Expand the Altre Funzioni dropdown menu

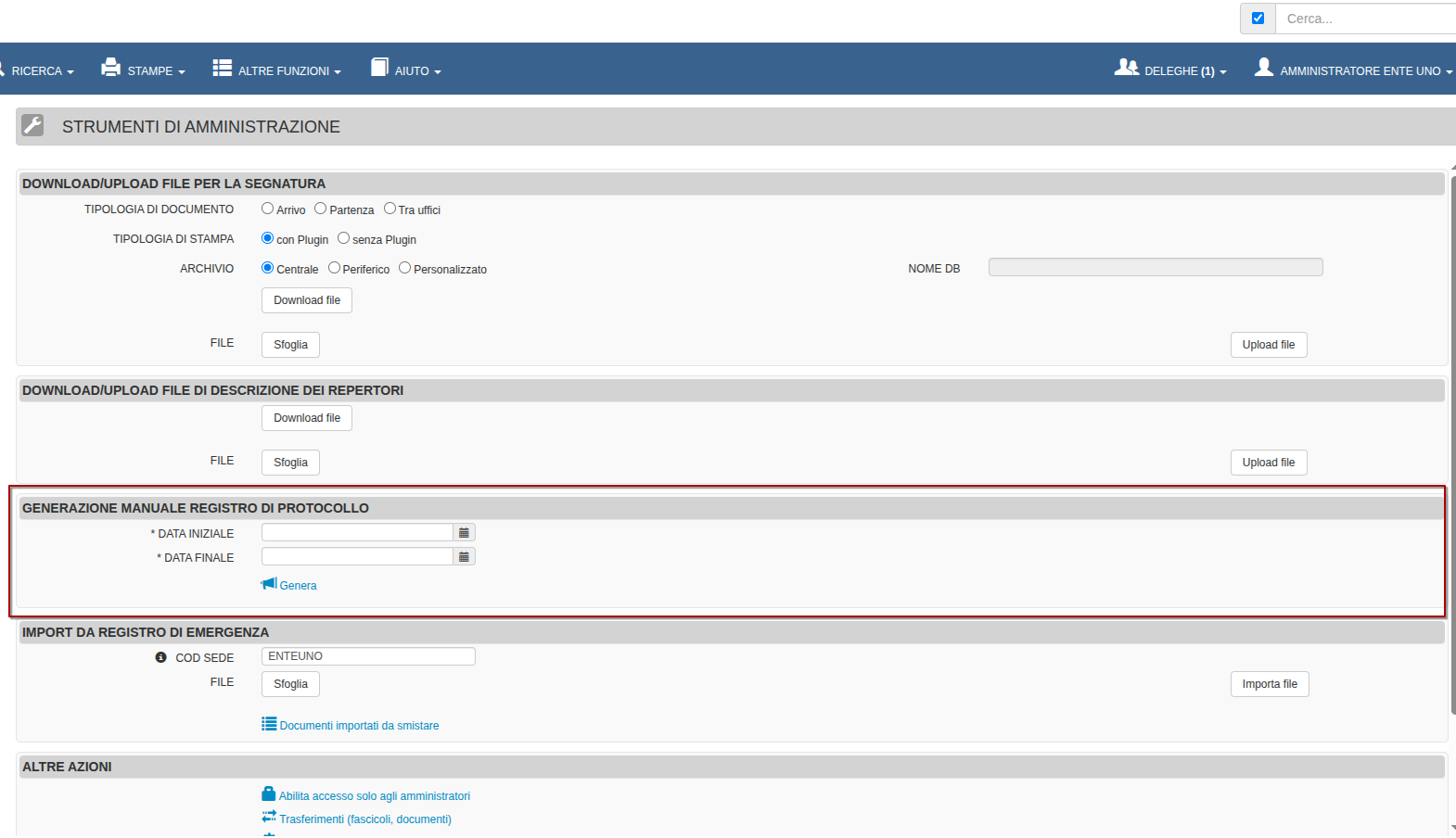(277, 70)
